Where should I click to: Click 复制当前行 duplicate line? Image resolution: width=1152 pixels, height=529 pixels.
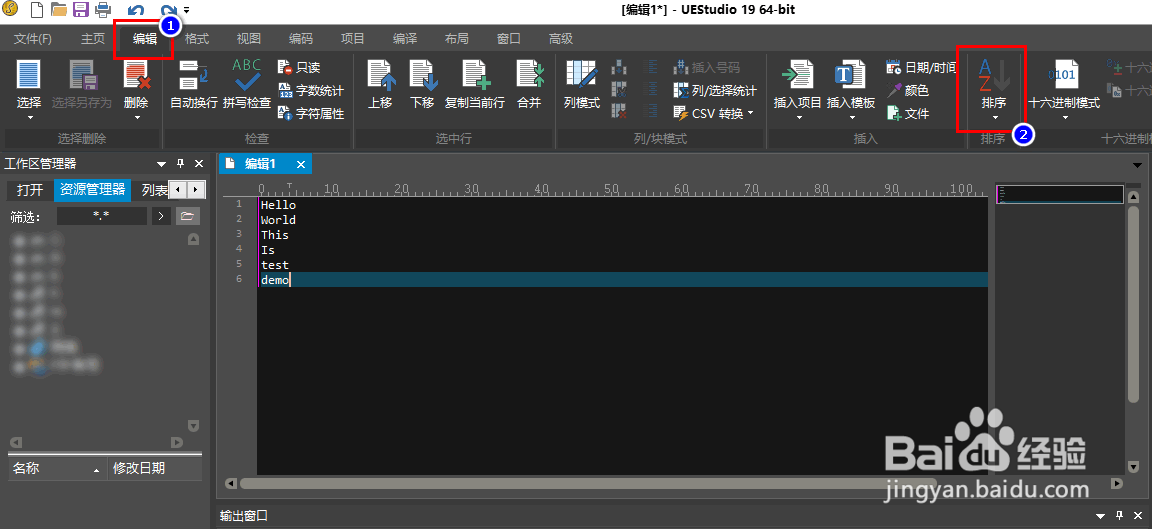pyautogui.click(x=475, y=85)
